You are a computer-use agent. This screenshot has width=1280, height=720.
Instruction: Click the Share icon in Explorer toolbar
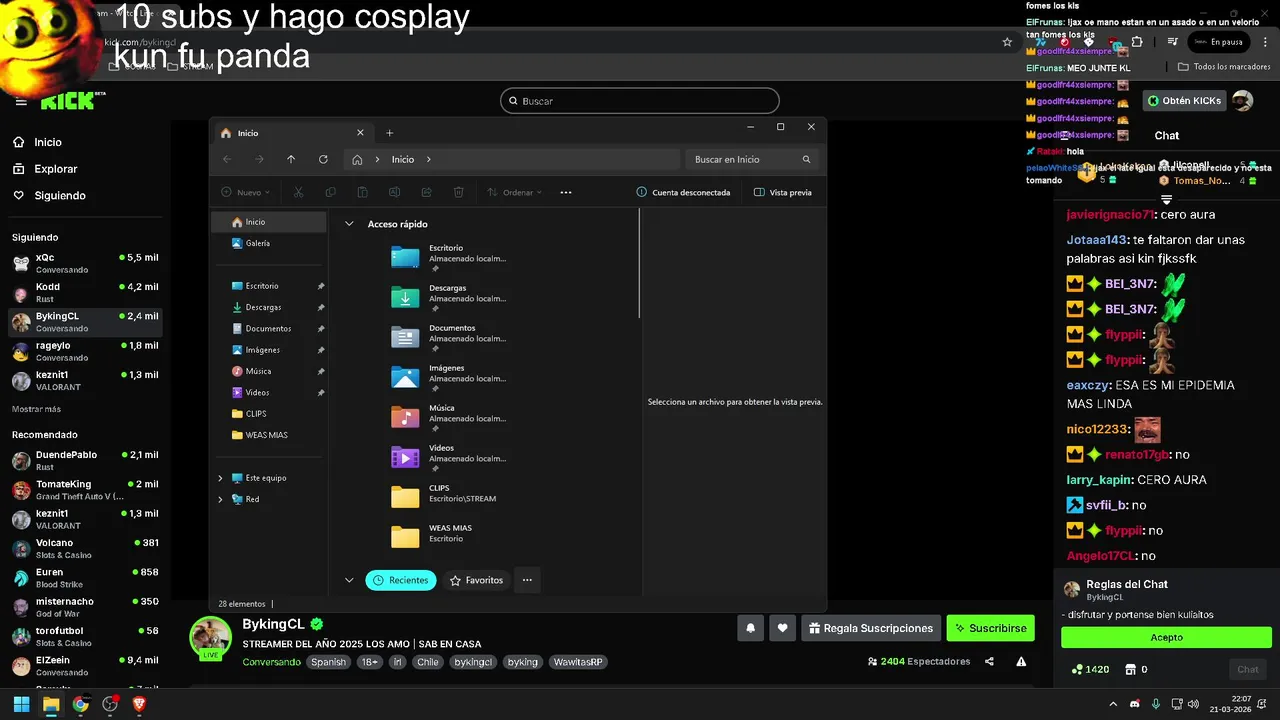point(426,192)
